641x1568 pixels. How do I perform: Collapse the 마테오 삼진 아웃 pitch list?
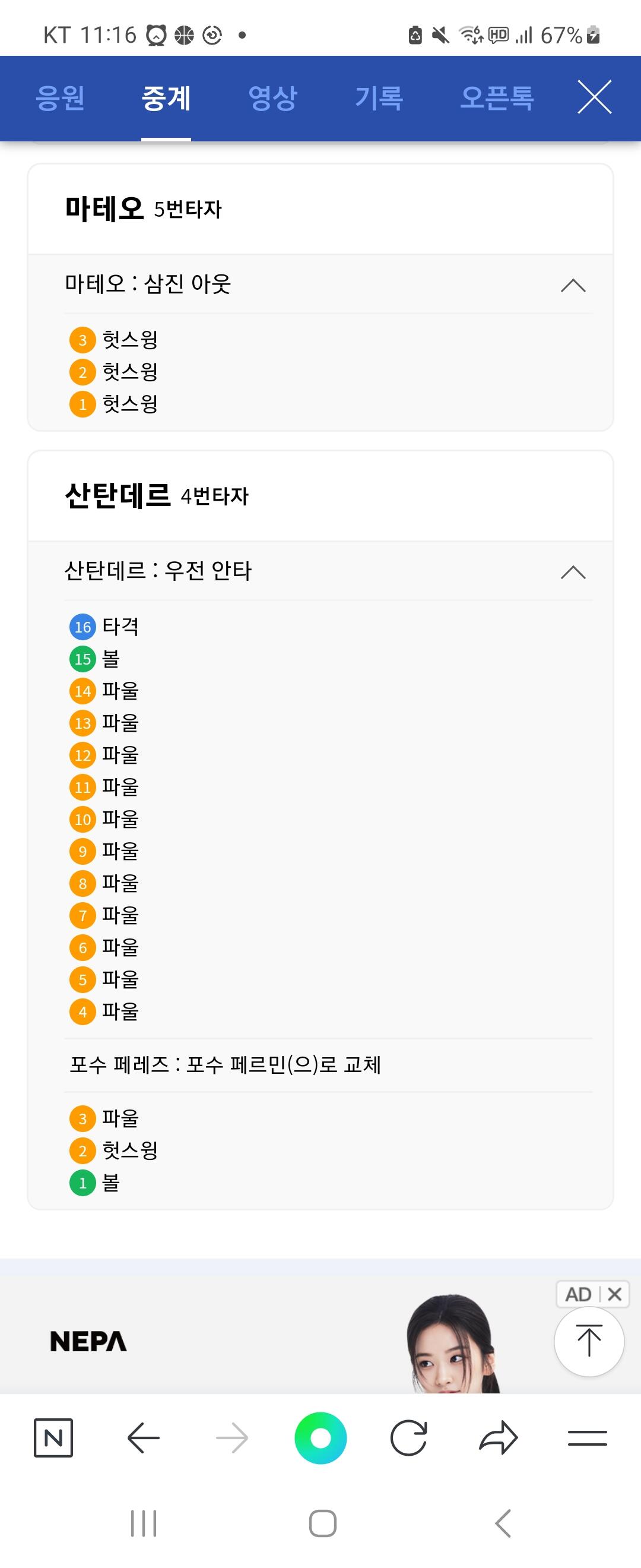(x=573, y=285)
